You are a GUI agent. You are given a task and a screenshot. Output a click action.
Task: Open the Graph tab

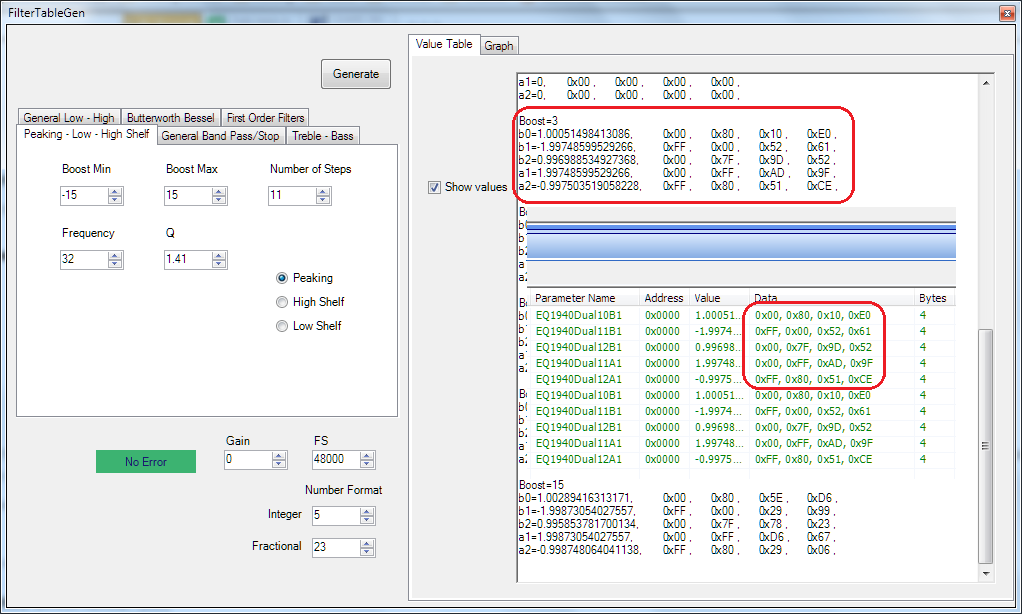point(499,46)
